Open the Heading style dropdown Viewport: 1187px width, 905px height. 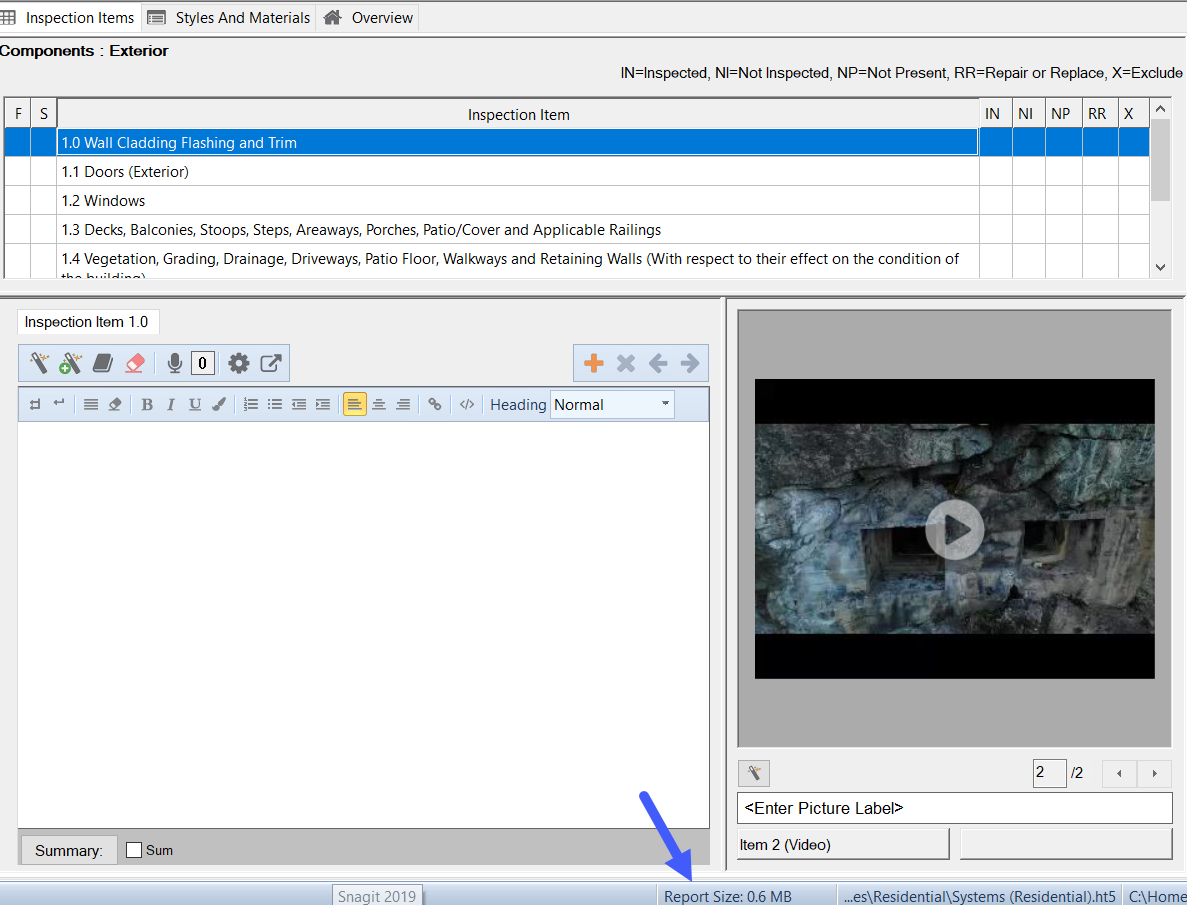pyautogui.click(x=612, y=405)
